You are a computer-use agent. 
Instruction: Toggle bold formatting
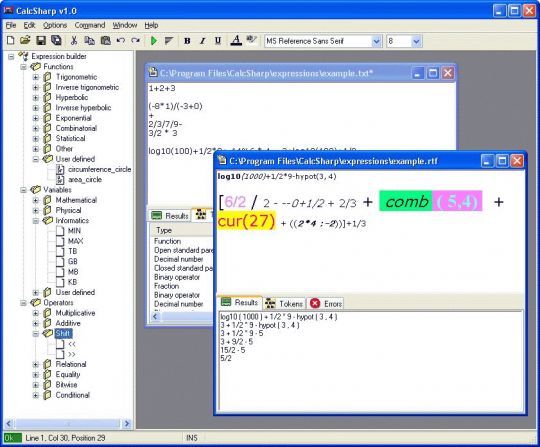[x=187, y=41]
